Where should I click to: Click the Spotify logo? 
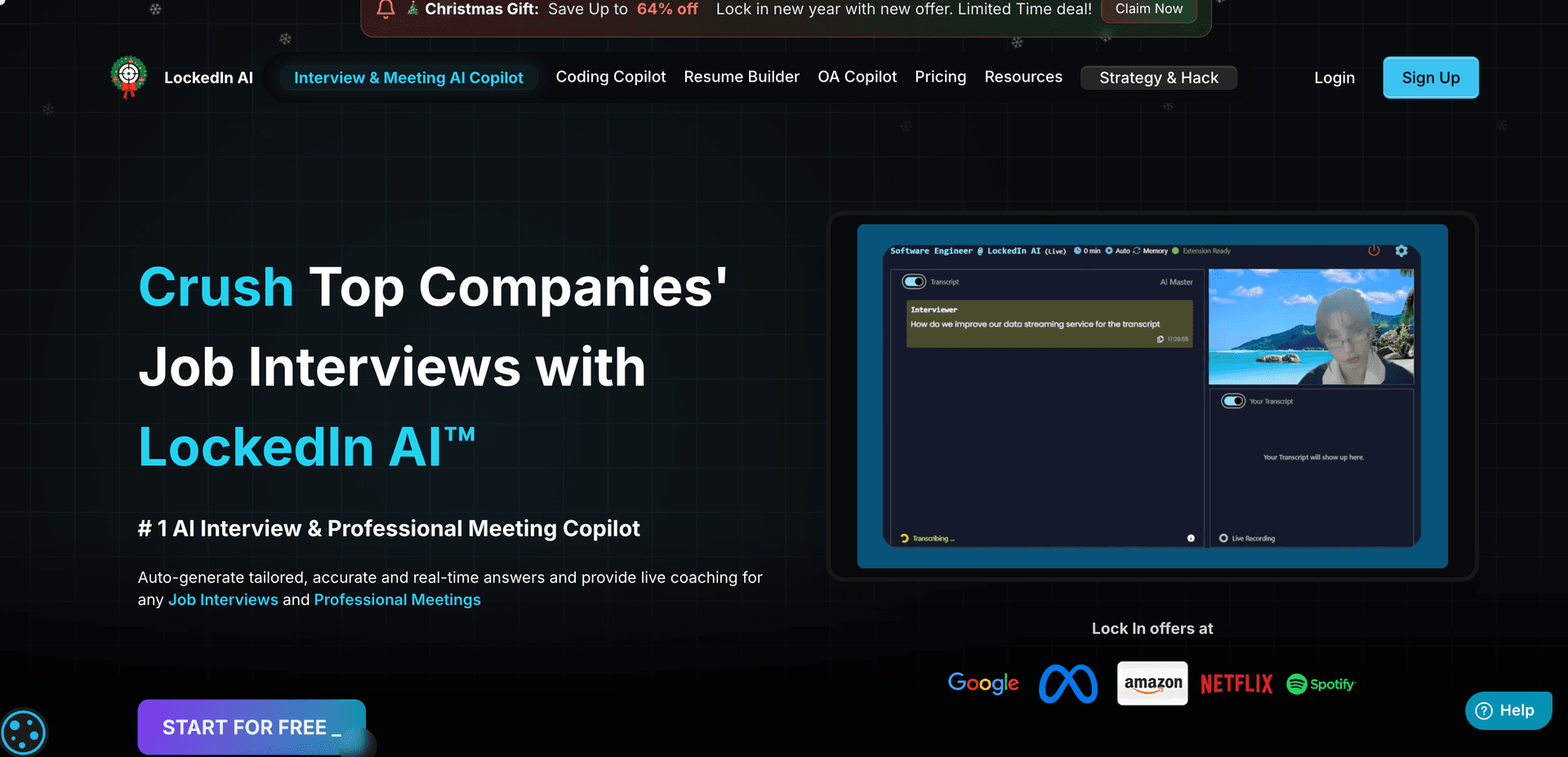pos(1321,684)
